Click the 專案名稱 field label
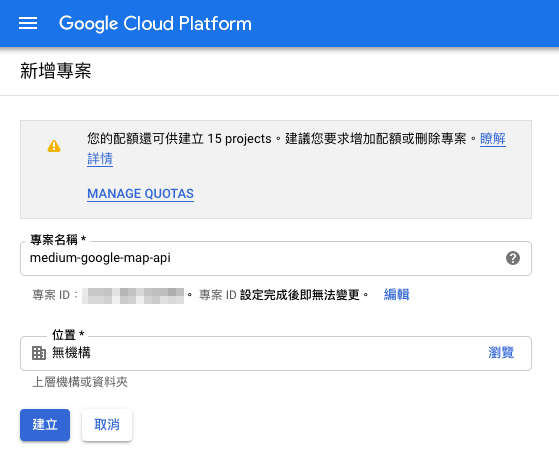 point(58,240)
